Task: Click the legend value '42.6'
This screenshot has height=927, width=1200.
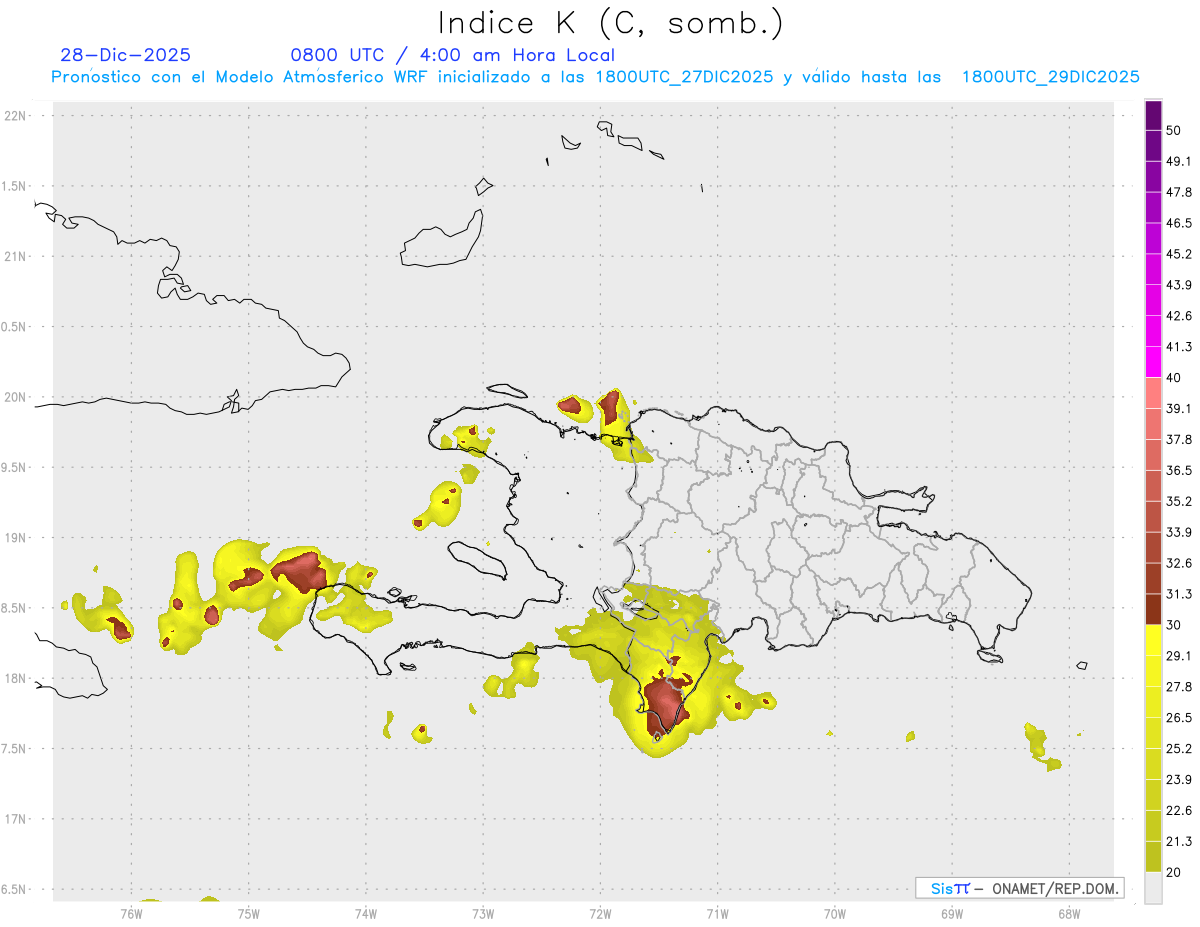Action: click(x=1179, y=316)
